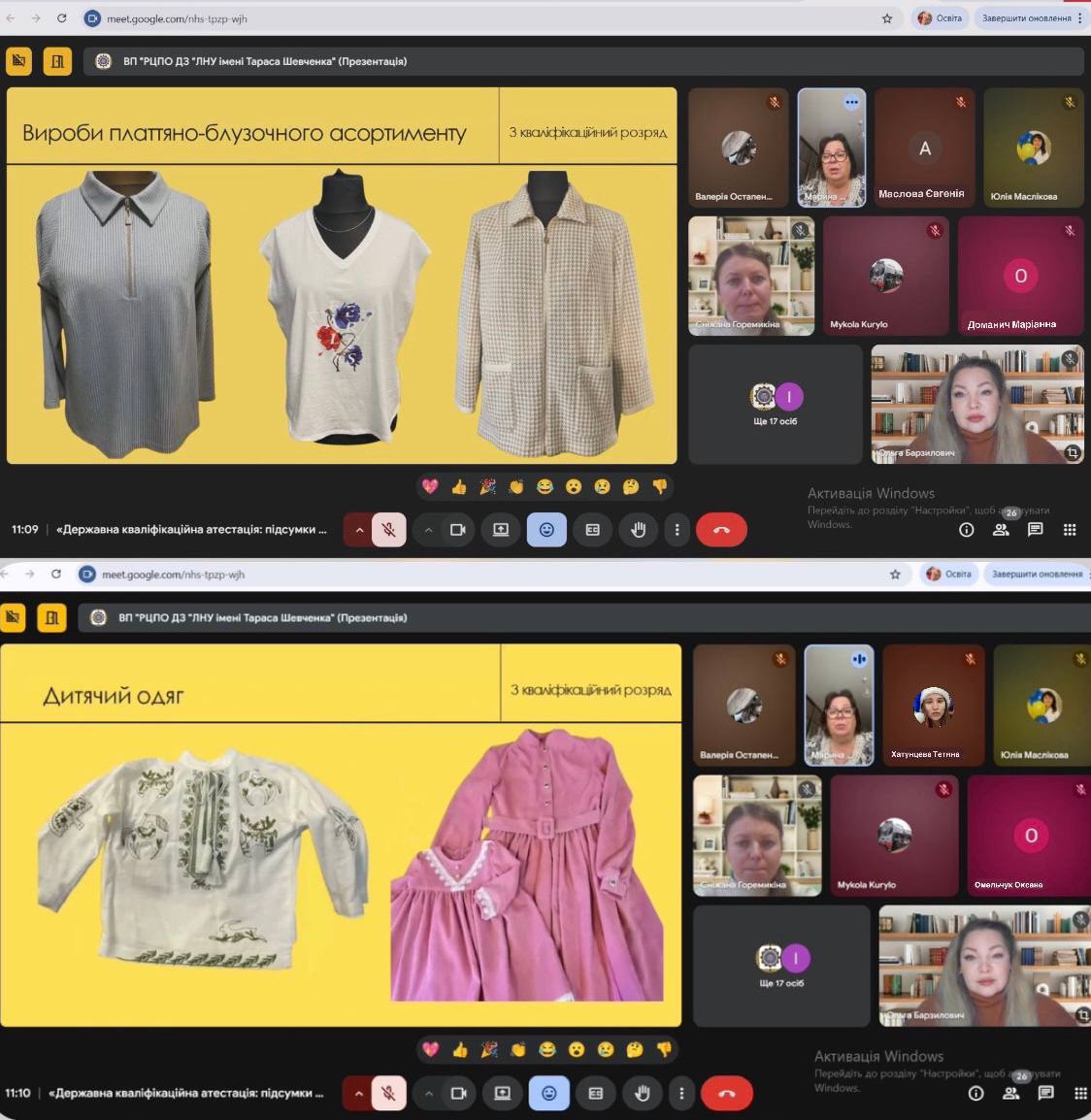1091x1120 pixels.
Task: Send the heart emoji reaction in the 11:10 meeting
Action: tap(431, 1049)
